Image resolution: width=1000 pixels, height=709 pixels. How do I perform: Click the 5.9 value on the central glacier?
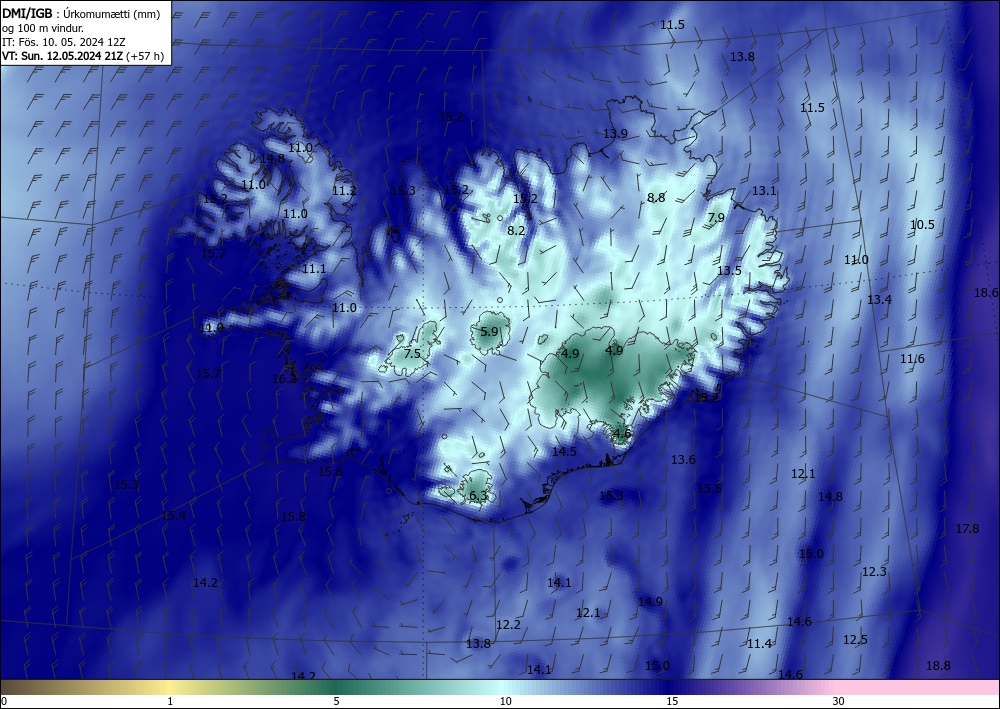[489, 332]
